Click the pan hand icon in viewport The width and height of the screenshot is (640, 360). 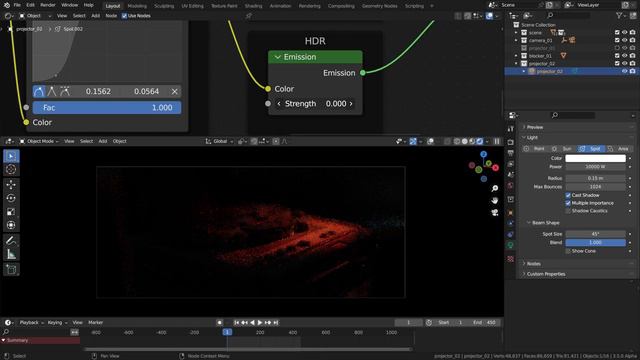495,200
